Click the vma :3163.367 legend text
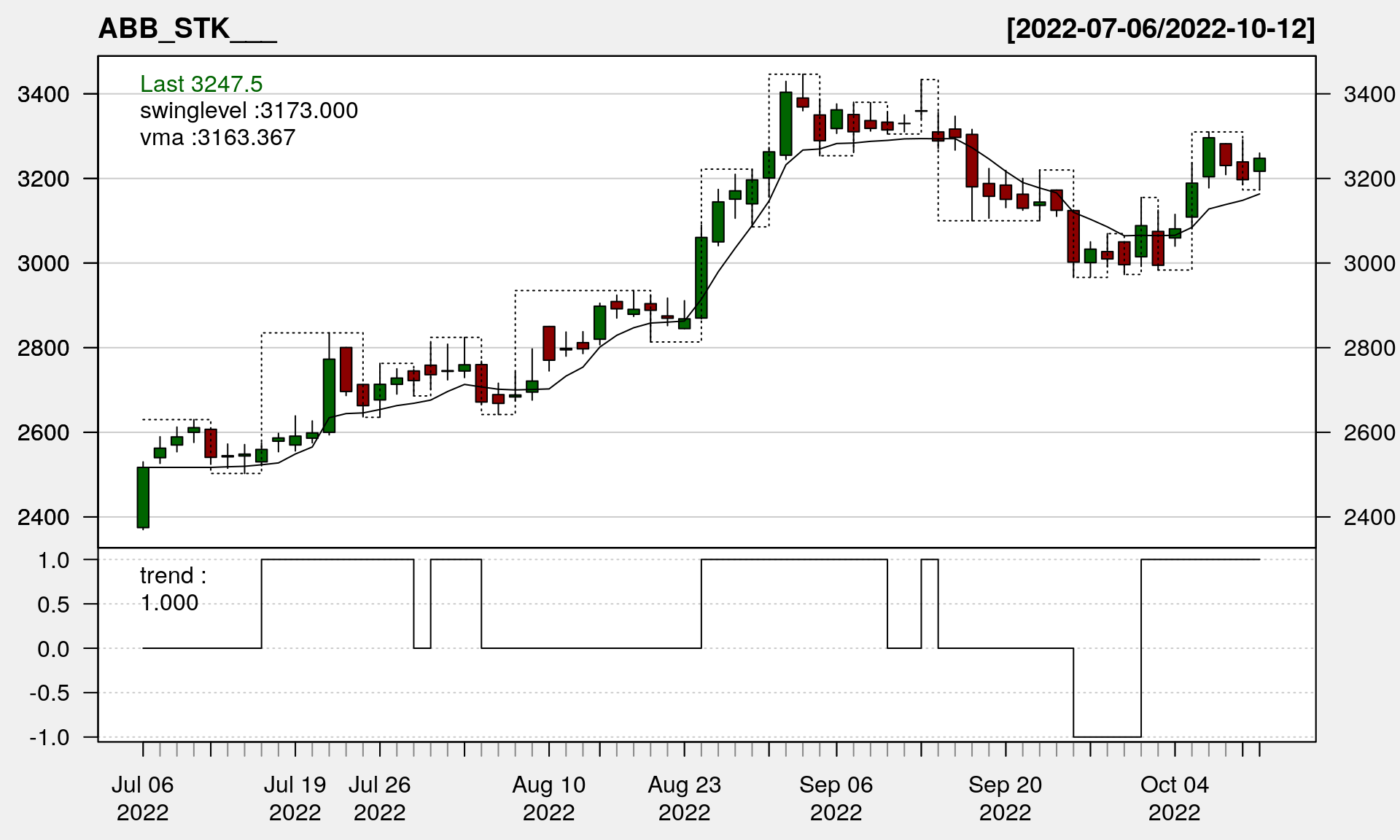The height and width of the screenshot is (840, 1400). [x=217, y=138]
